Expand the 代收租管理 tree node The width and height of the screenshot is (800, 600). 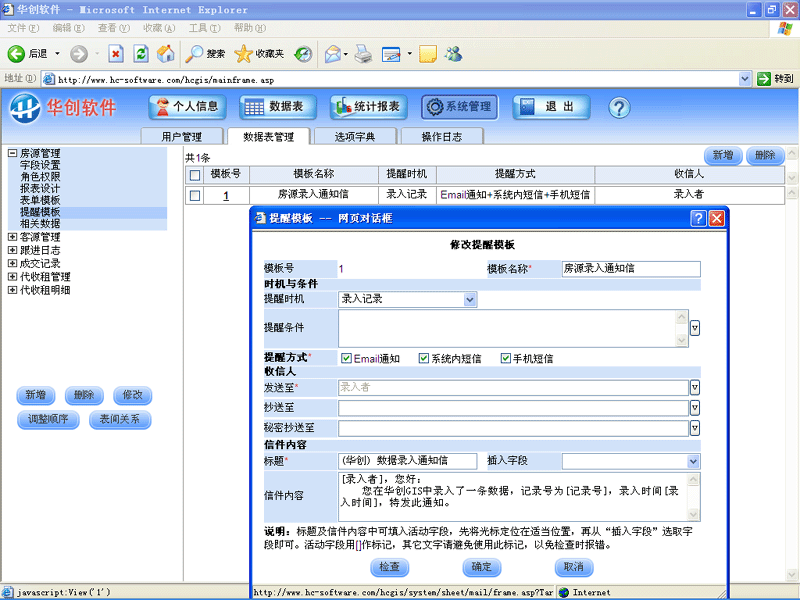coord(12,277)
